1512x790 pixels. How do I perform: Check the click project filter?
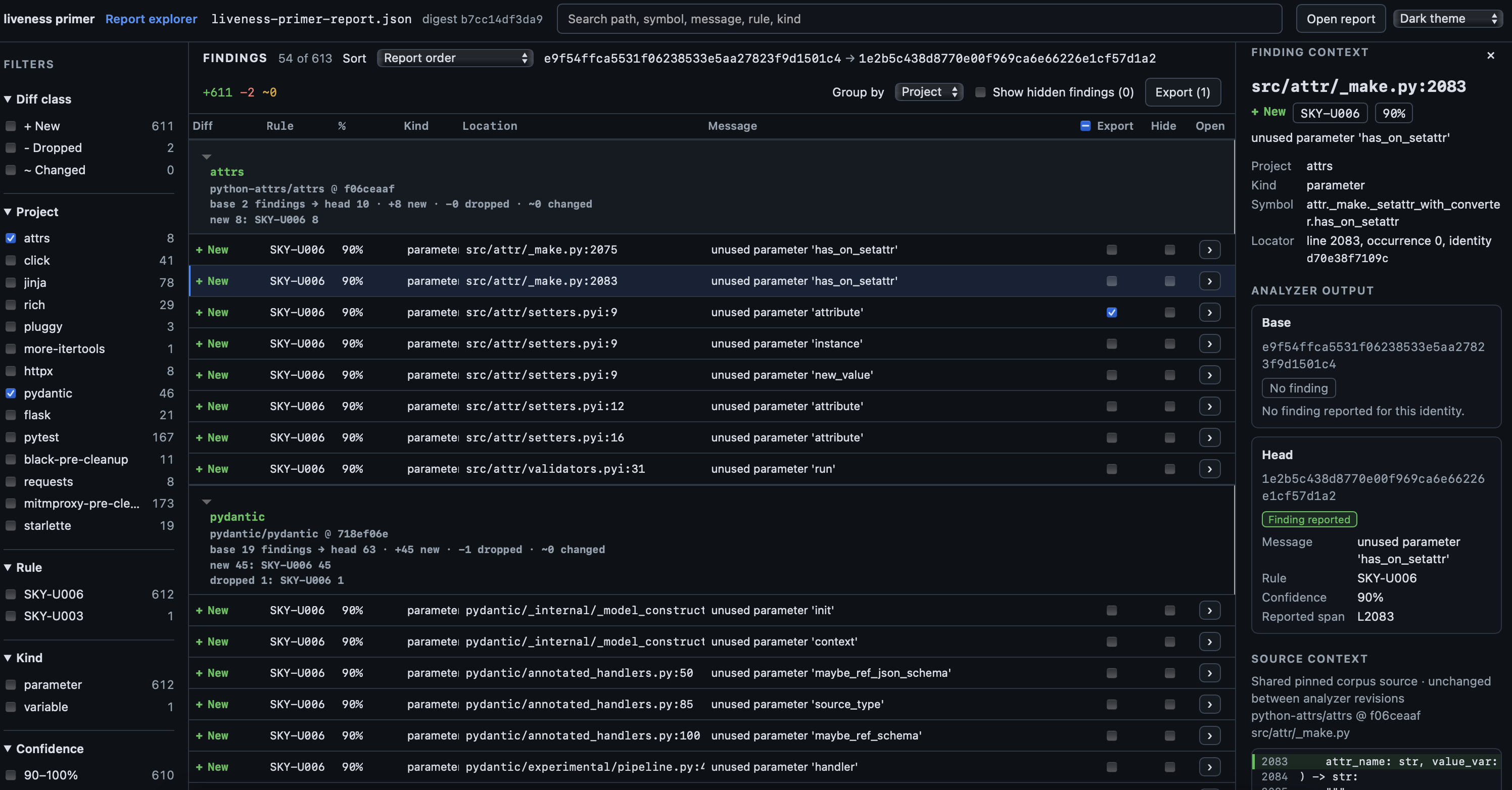(x=11, y=261)
